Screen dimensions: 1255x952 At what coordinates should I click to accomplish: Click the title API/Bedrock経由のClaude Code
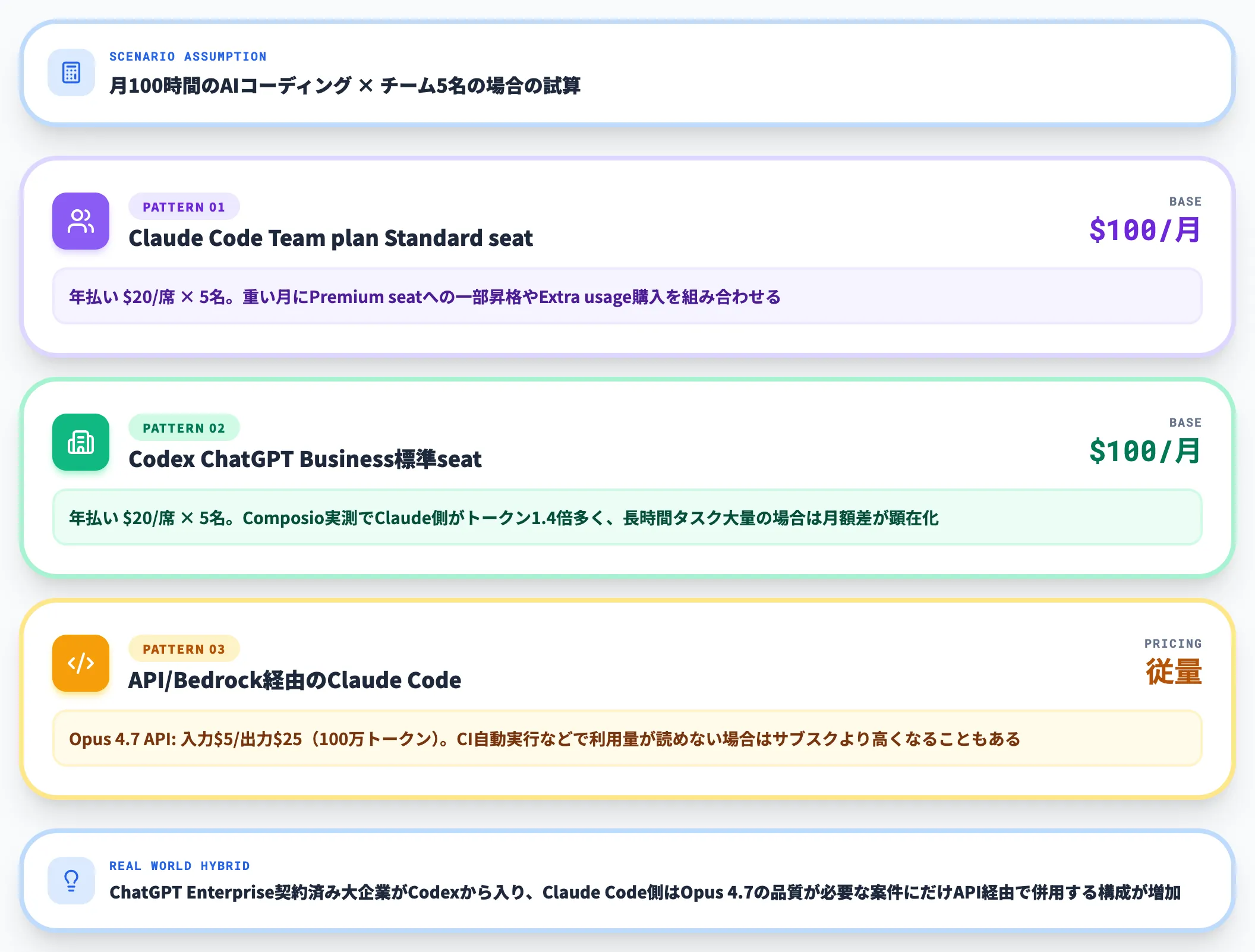tap(295, 680)
